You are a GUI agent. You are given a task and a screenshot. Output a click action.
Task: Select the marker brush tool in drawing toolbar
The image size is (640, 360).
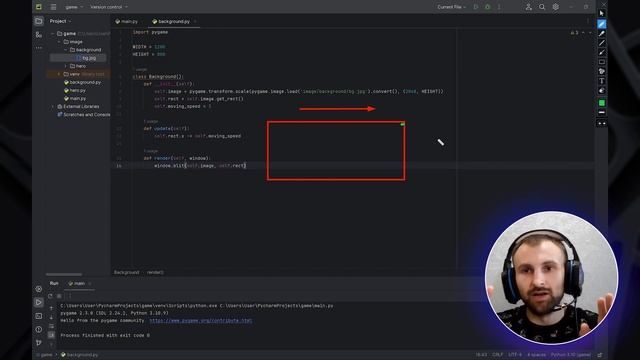point(602,33)
